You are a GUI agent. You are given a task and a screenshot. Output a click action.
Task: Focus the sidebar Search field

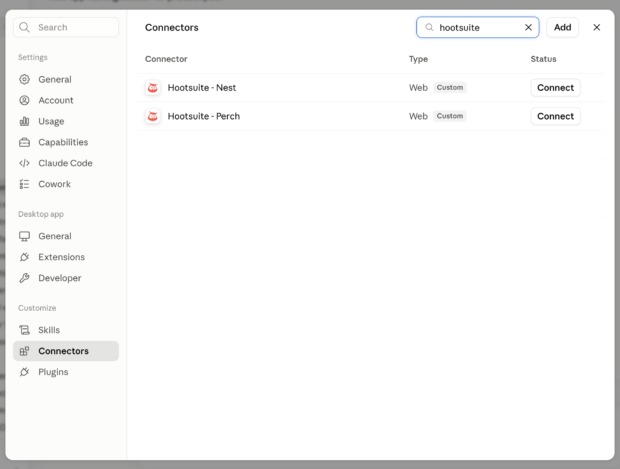pos(66,27)
